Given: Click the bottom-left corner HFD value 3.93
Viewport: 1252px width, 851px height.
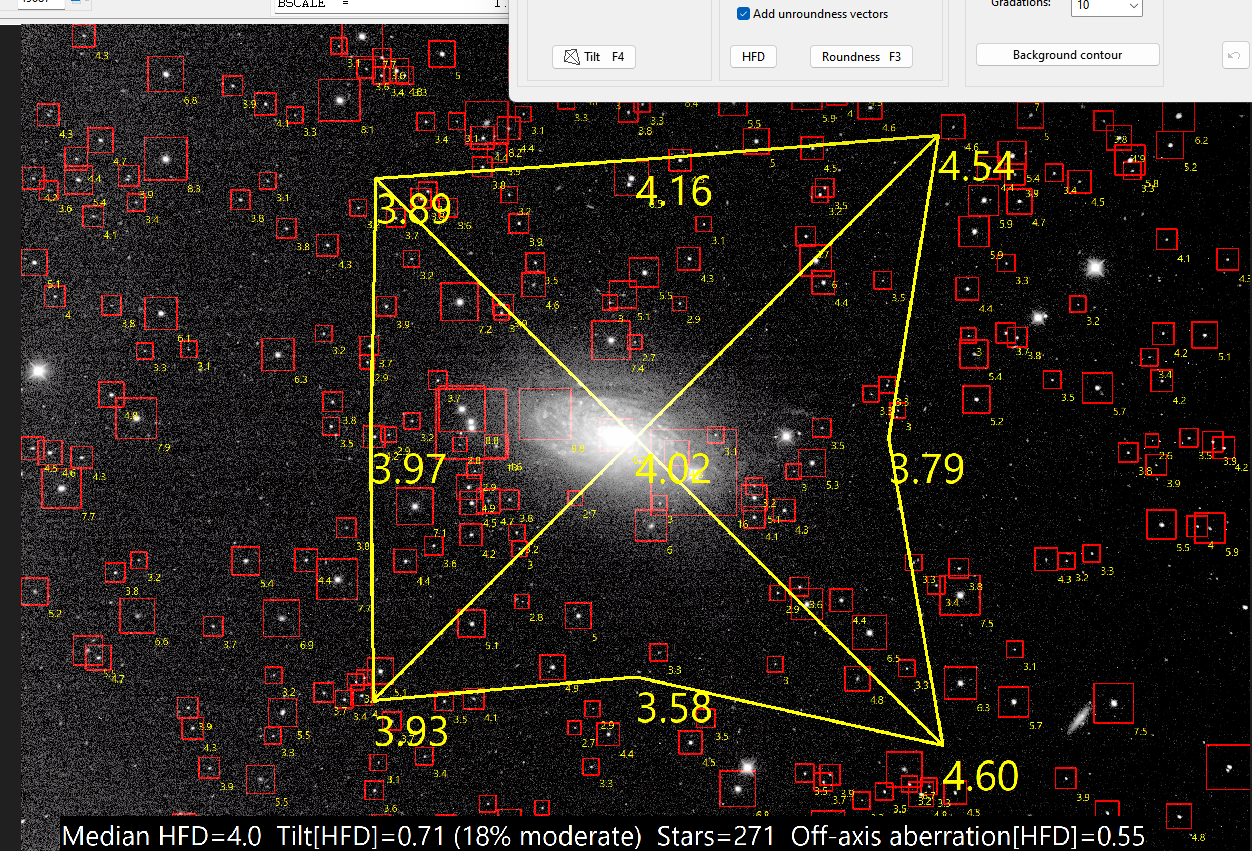Looking at the screenshot, I should click(411, 732).
